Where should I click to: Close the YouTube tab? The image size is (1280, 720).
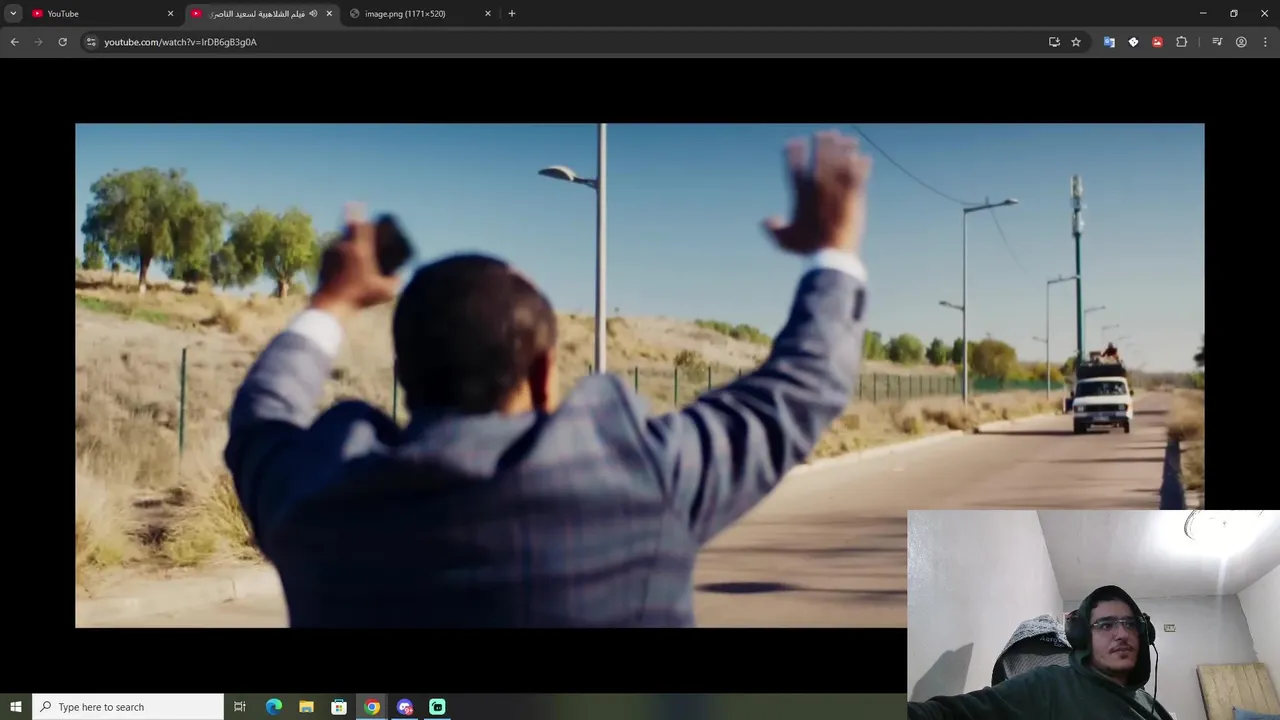pos(170,13)
